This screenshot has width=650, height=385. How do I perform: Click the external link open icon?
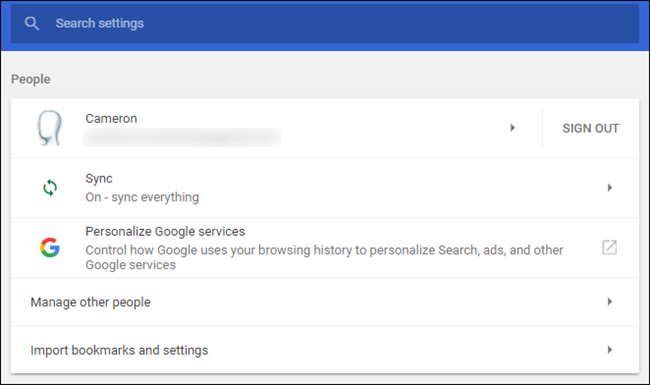click(x=609, y=247)
